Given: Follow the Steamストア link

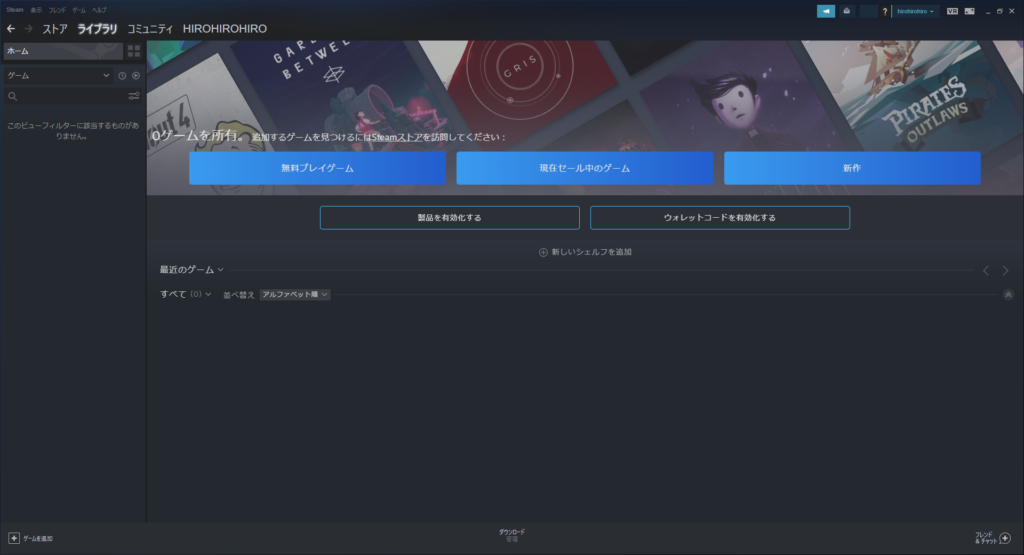Looking at the screenshot, I should pos(397,137).
